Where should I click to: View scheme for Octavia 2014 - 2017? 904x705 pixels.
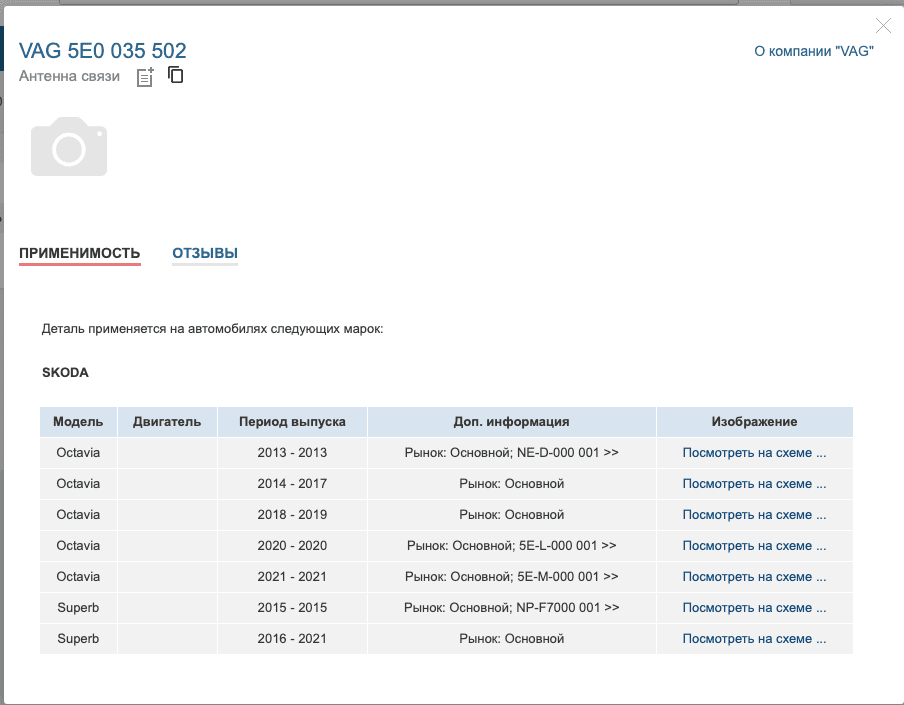(x=754, y=484)
